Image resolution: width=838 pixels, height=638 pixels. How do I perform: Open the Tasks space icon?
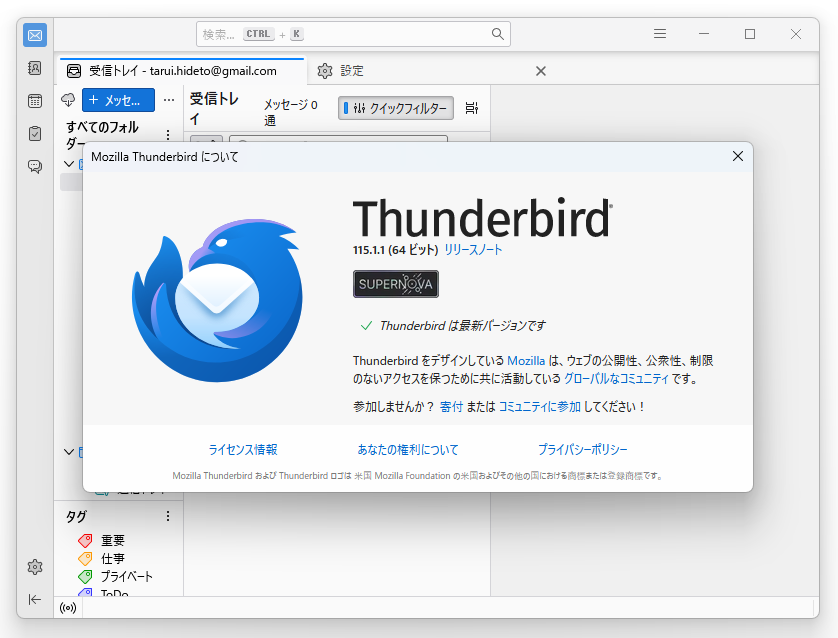tap(35, 131)
